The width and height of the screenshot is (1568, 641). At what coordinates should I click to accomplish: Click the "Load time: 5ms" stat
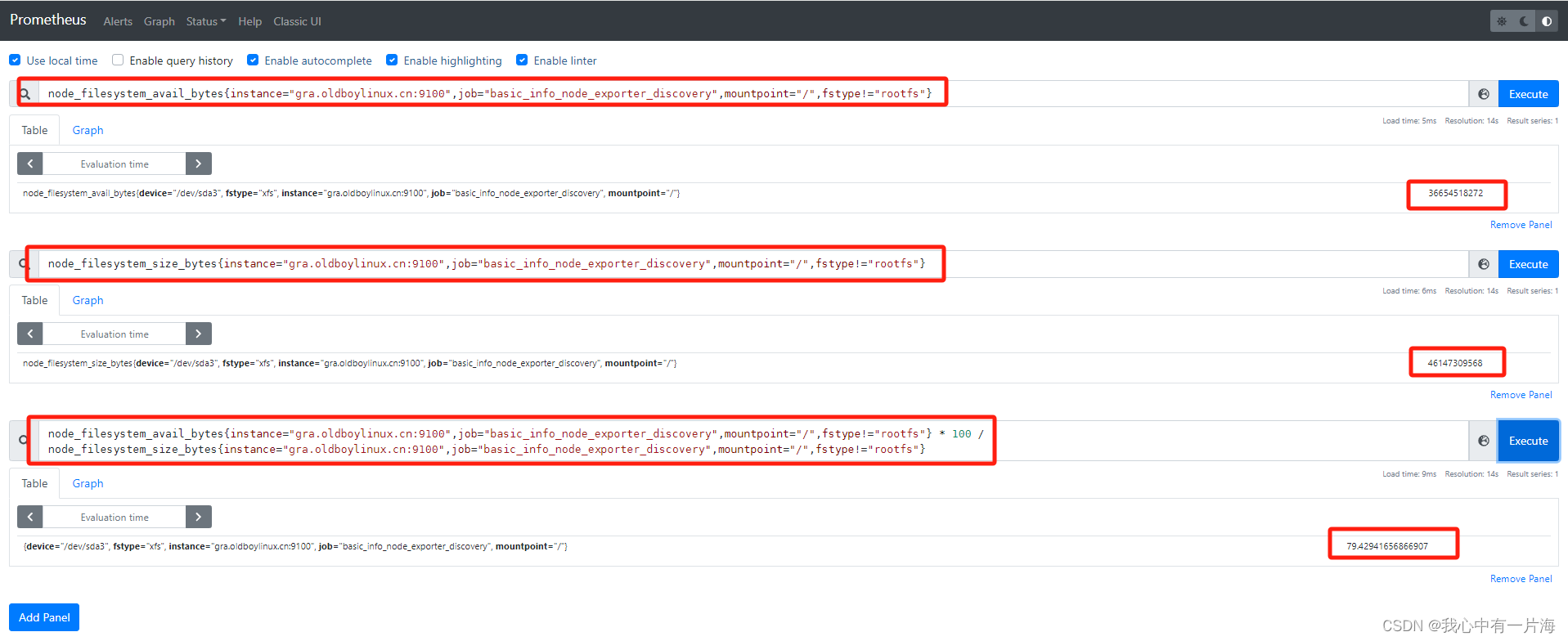1409,121
